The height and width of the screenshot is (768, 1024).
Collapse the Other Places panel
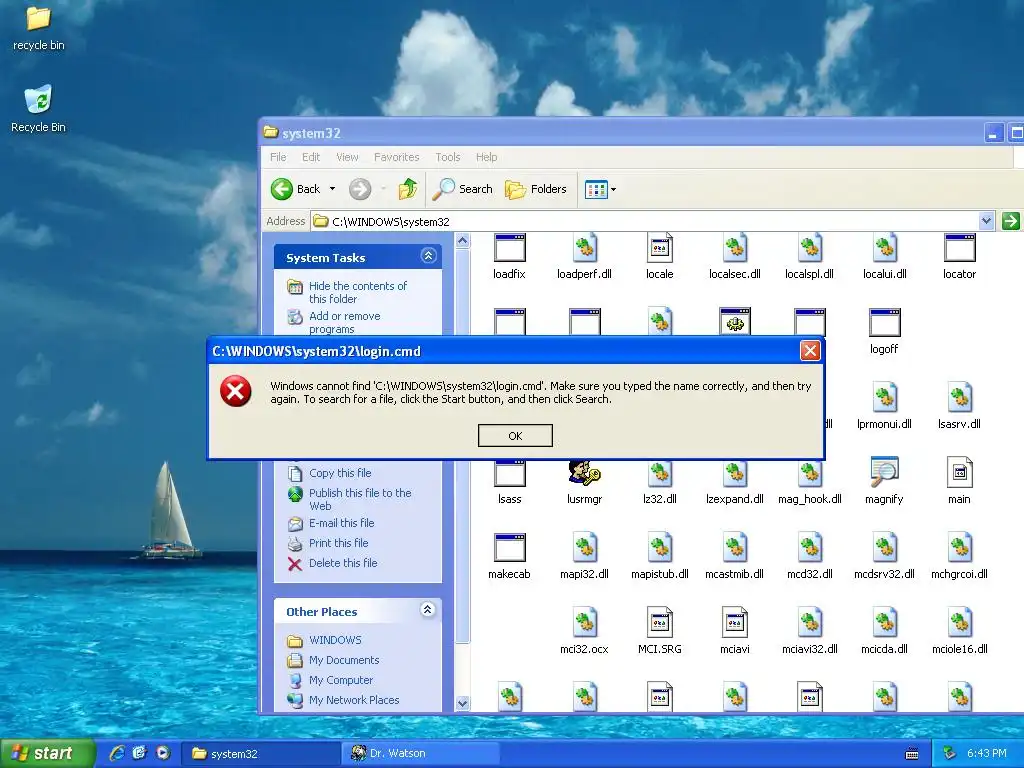pos(428,610)
